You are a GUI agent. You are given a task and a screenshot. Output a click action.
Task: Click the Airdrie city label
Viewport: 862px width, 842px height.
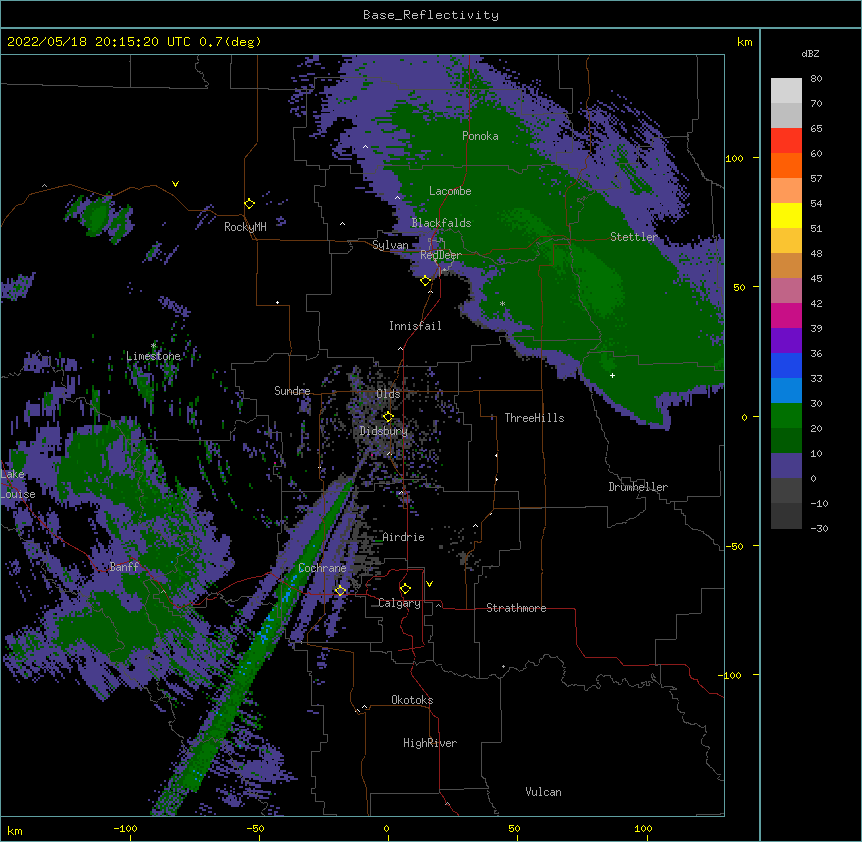click(x=403, y=537)
